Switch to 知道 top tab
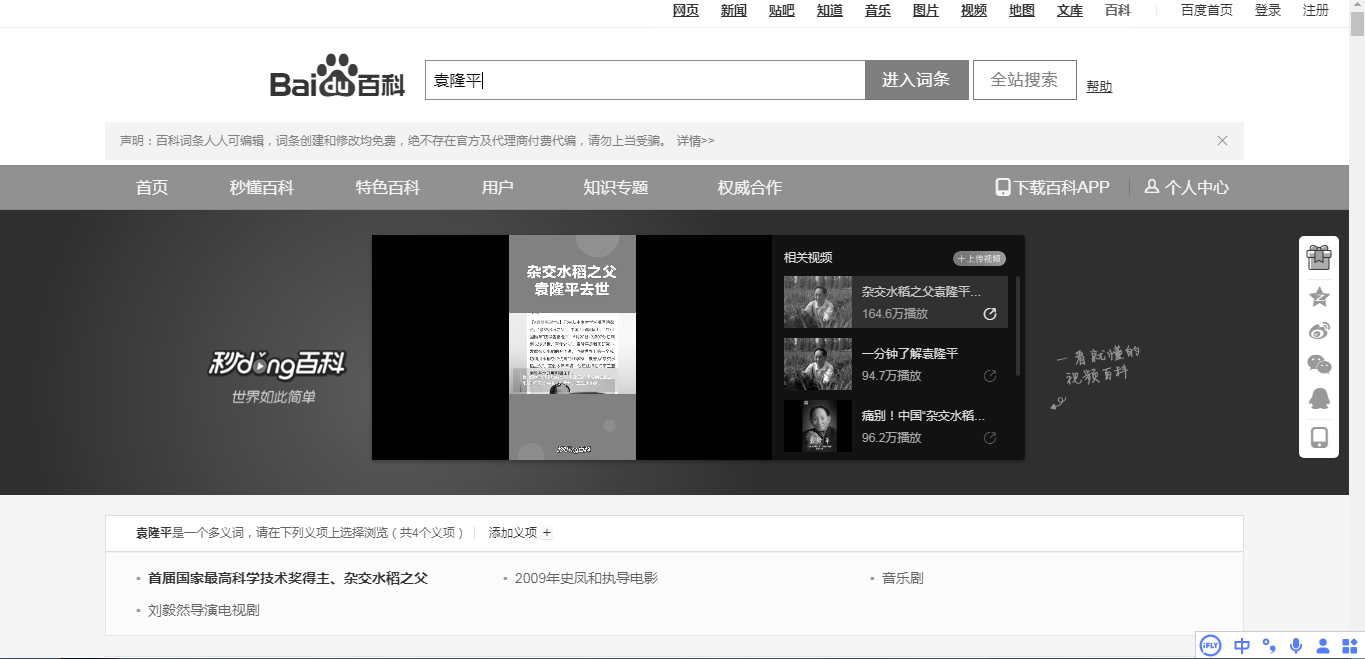 tap(830, 10)
